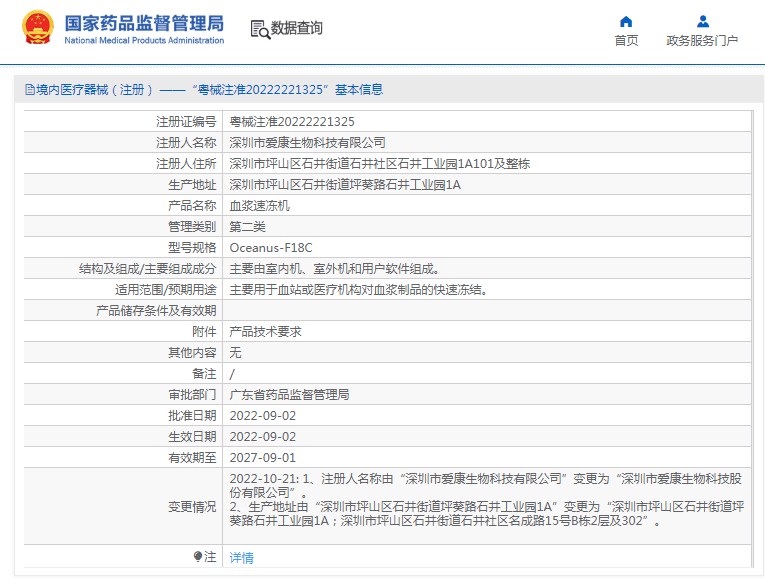Select approval department 广东省药品监督管理局
Viewport: 765px width, 579px height.
click(289, 394)
